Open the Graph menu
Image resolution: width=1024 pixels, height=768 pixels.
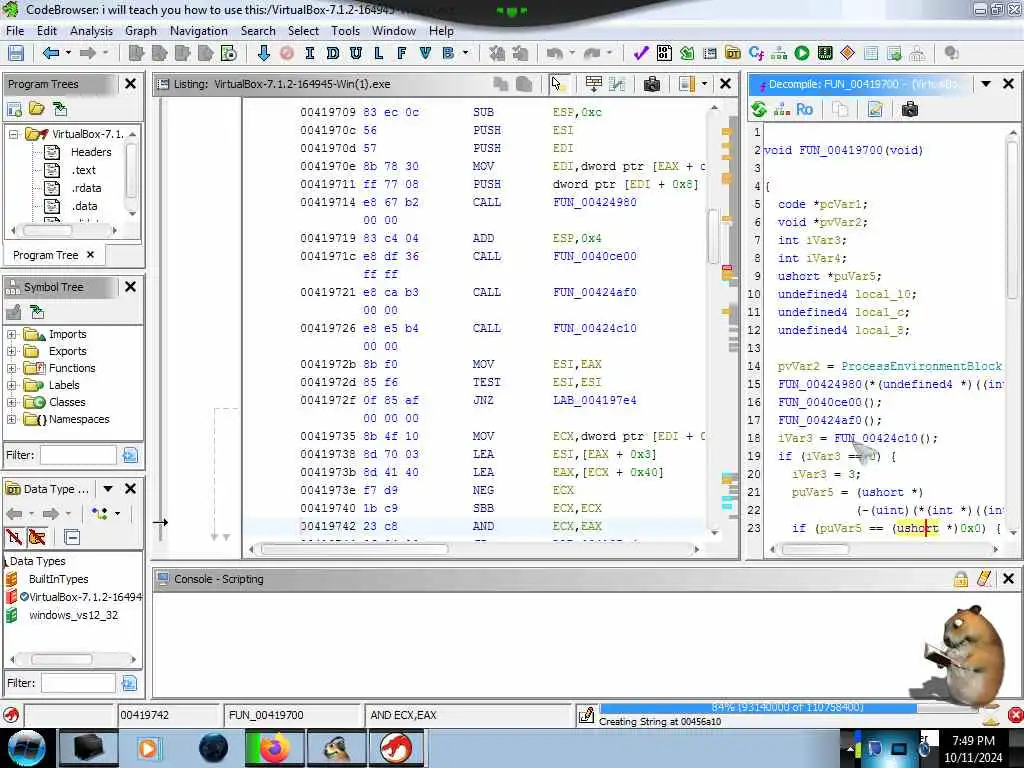tap(141, 31)
